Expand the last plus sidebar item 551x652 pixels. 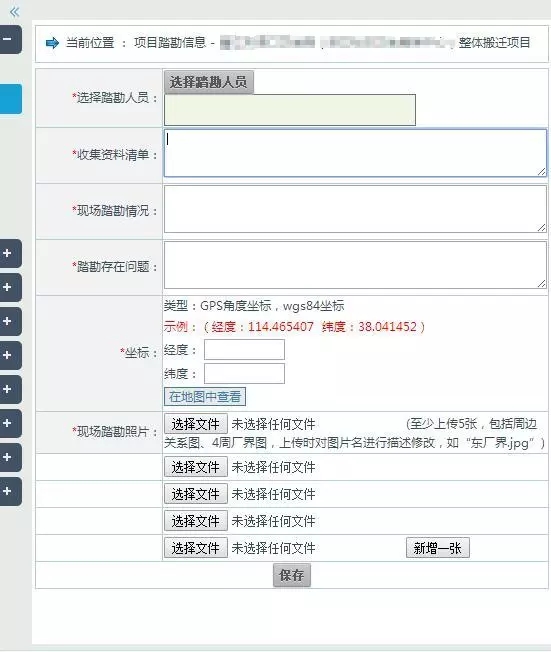point(10,491)
